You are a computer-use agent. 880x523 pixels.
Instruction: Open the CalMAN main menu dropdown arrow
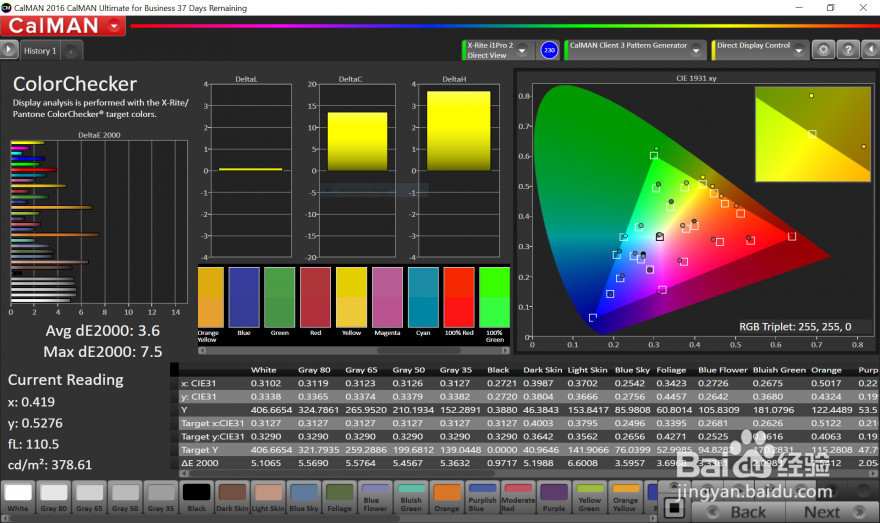115,26
